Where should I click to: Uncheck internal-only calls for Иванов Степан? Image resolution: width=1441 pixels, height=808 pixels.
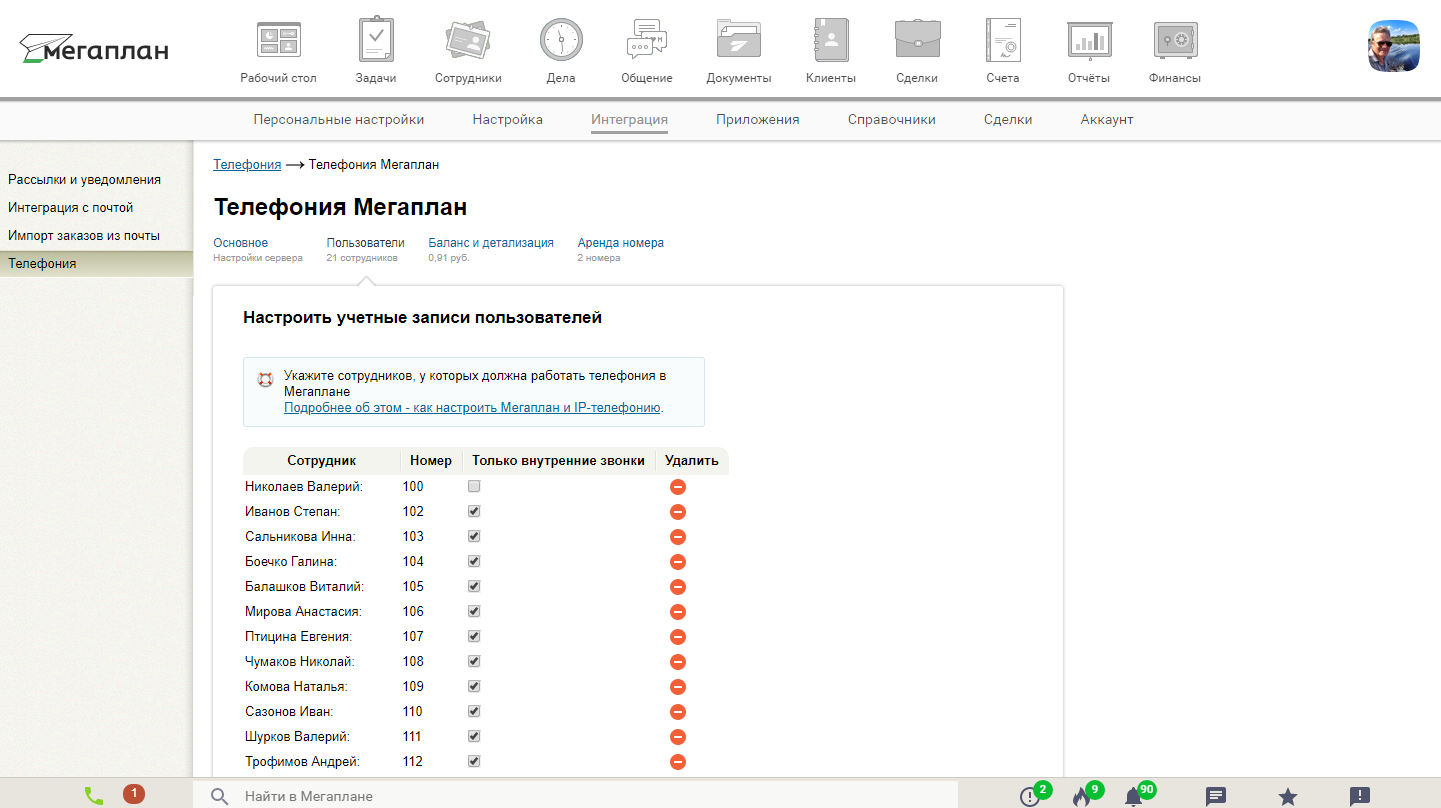coord(475,511)
